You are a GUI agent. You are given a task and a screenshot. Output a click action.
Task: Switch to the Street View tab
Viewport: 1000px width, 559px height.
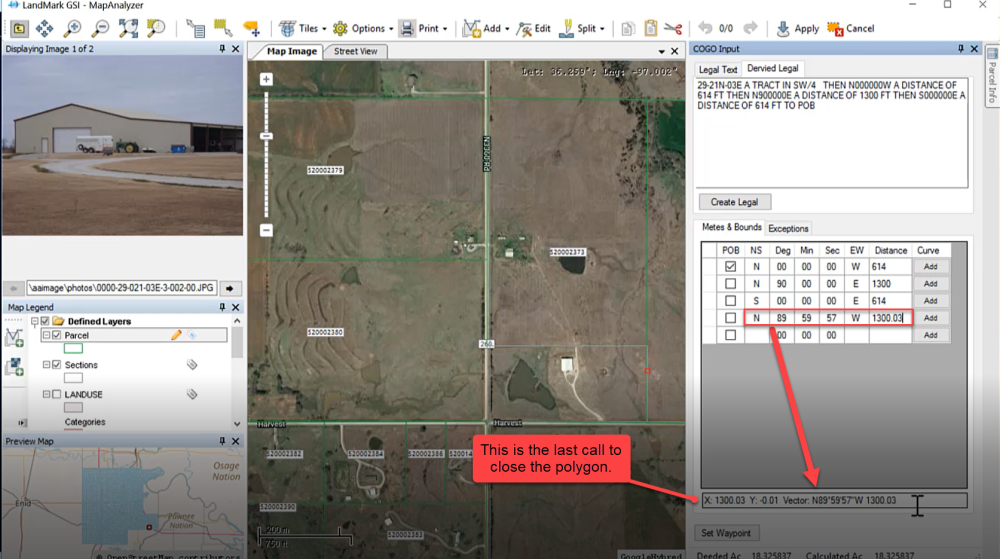[x=355, y=51]
